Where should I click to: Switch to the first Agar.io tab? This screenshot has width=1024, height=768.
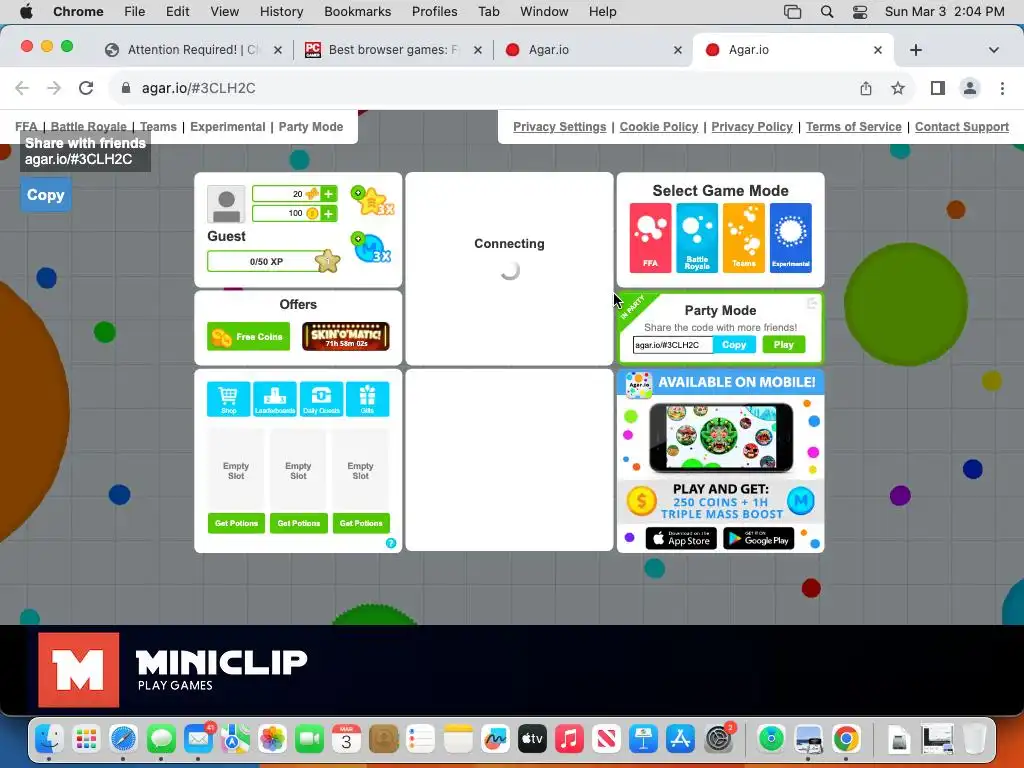tap(593, 50)
